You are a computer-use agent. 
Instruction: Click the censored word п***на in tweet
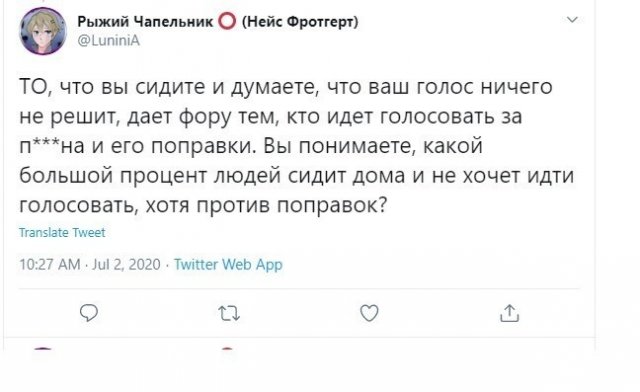[52, 146]
